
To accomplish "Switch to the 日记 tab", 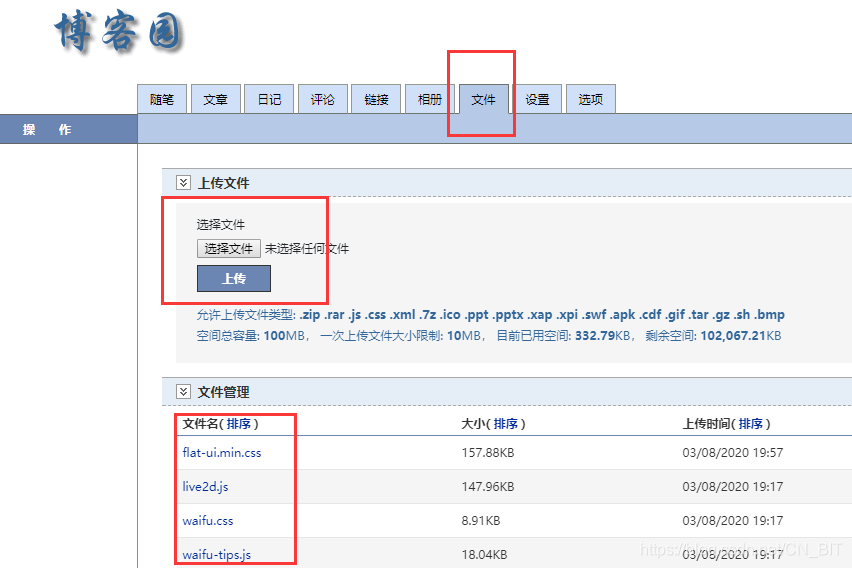I will 269,99.
